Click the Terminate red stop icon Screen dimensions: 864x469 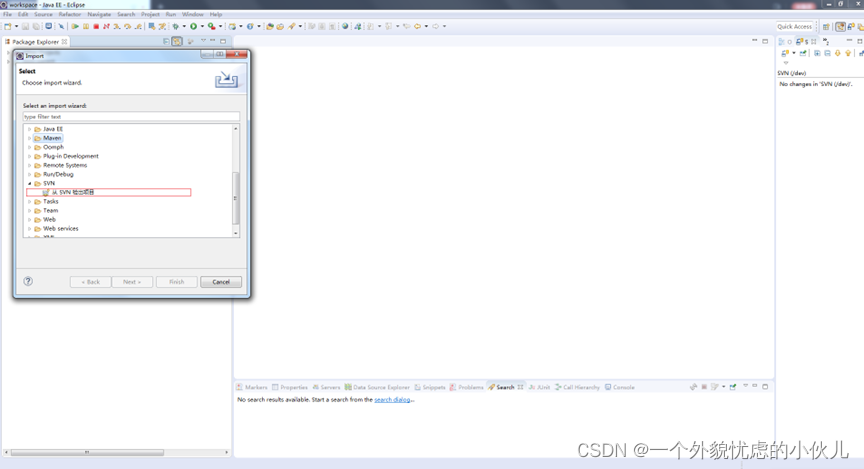click(96, 26)
